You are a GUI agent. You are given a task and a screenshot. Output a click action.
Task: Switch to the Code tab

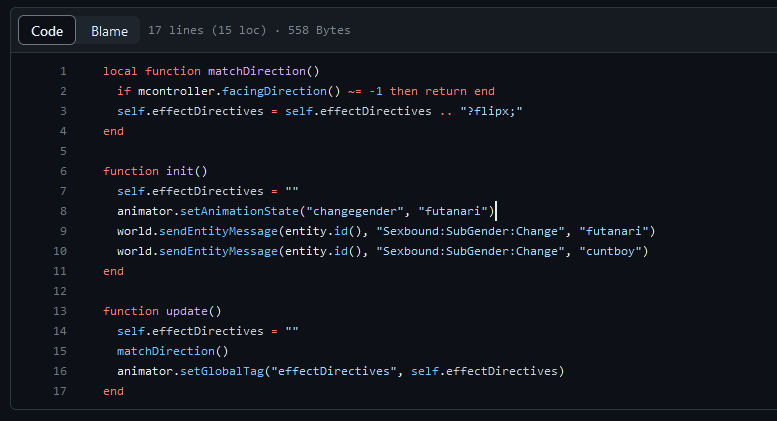47,30
